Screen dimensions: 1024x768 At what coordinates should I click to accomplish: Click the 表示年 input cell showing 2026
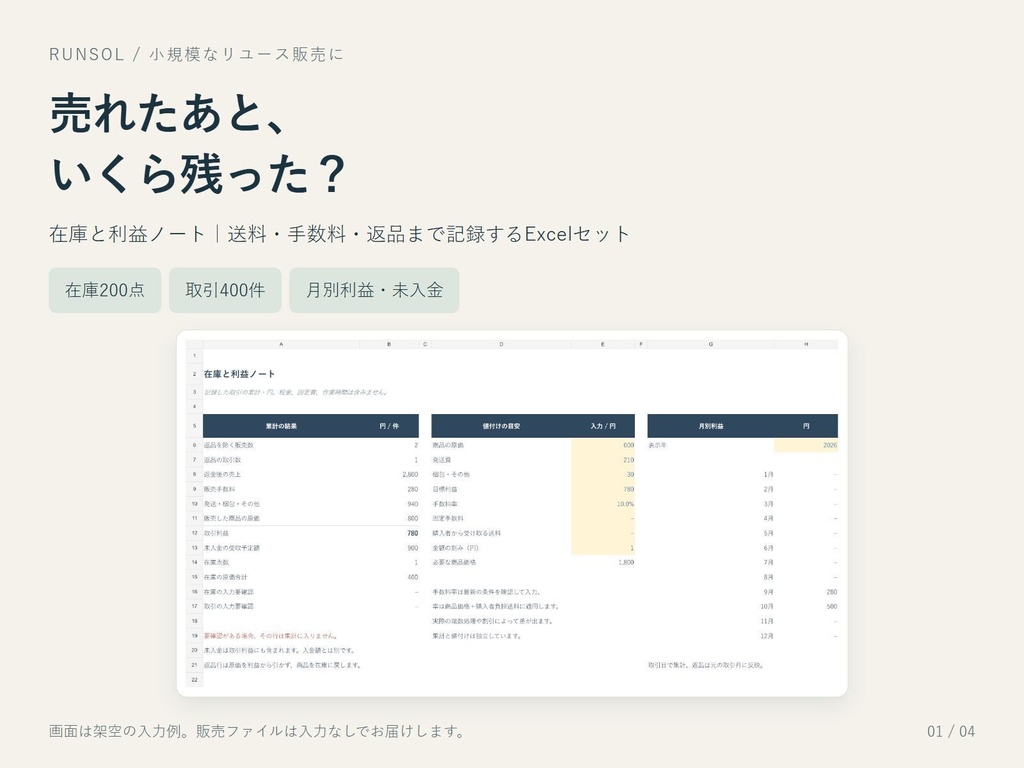coord(806,445)
